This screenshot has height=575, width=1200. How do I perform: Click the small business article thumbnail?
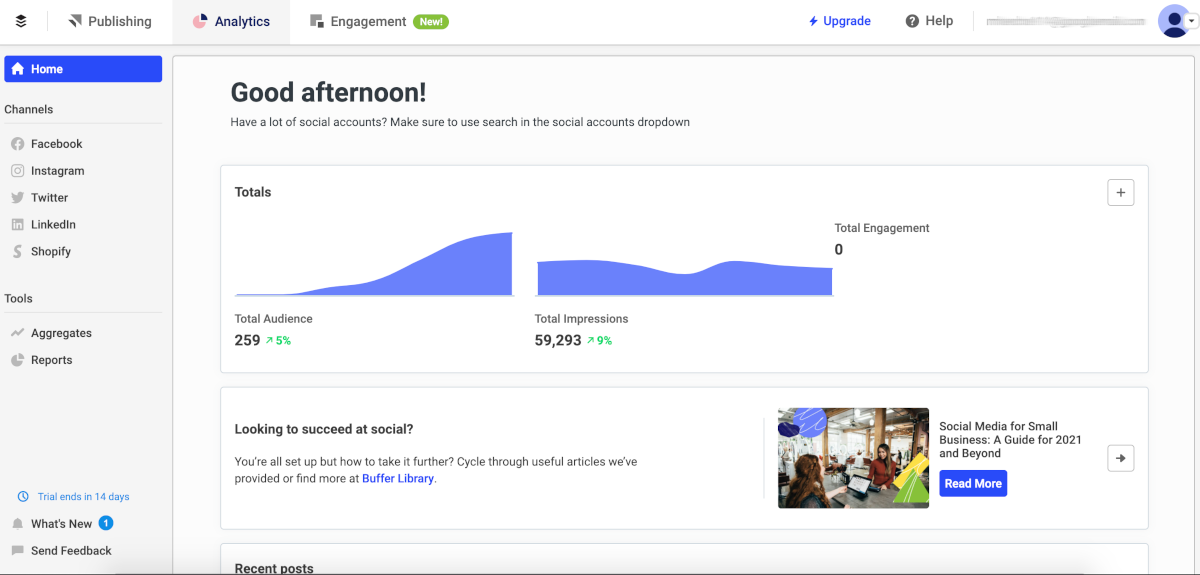coord(853,458)
